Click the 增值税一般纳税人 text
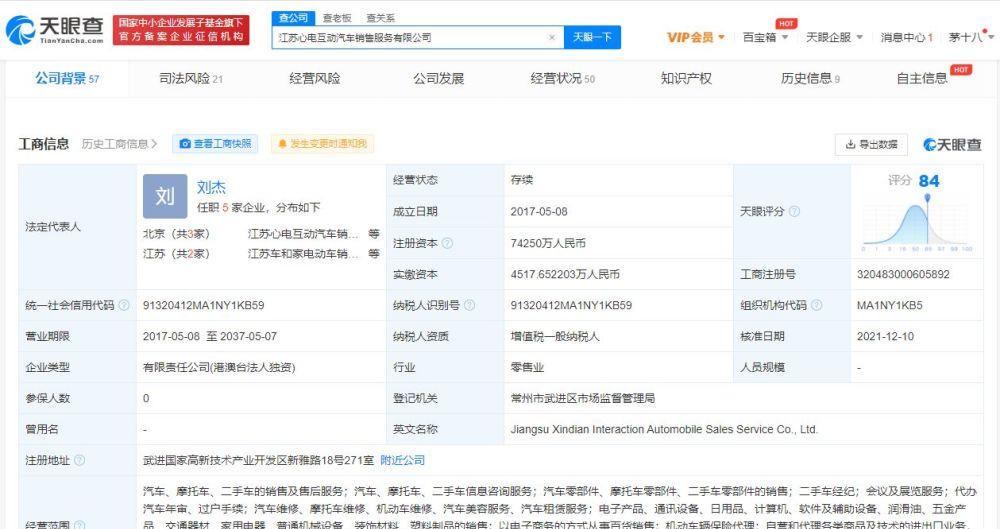Viewport: 1000px width, 529px height. click(x=555, y=336)
